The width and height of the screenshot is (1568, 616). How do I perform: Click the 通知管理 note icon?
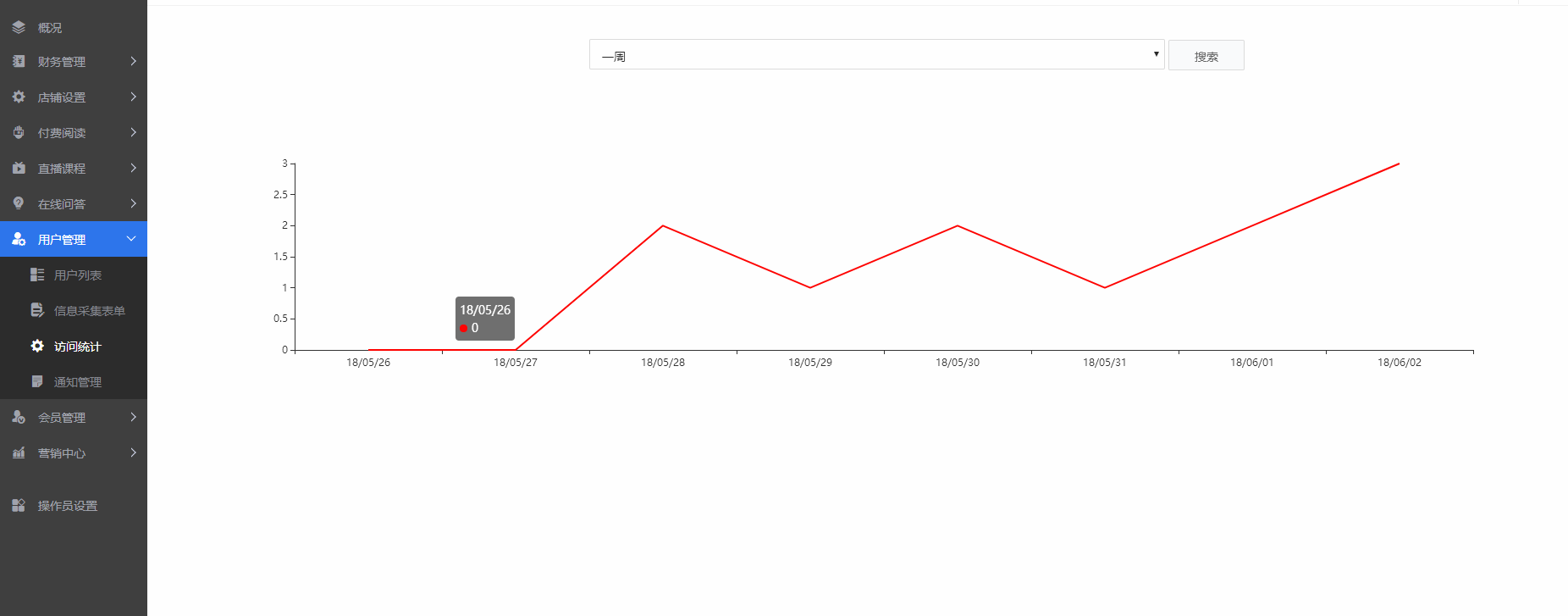37,381
